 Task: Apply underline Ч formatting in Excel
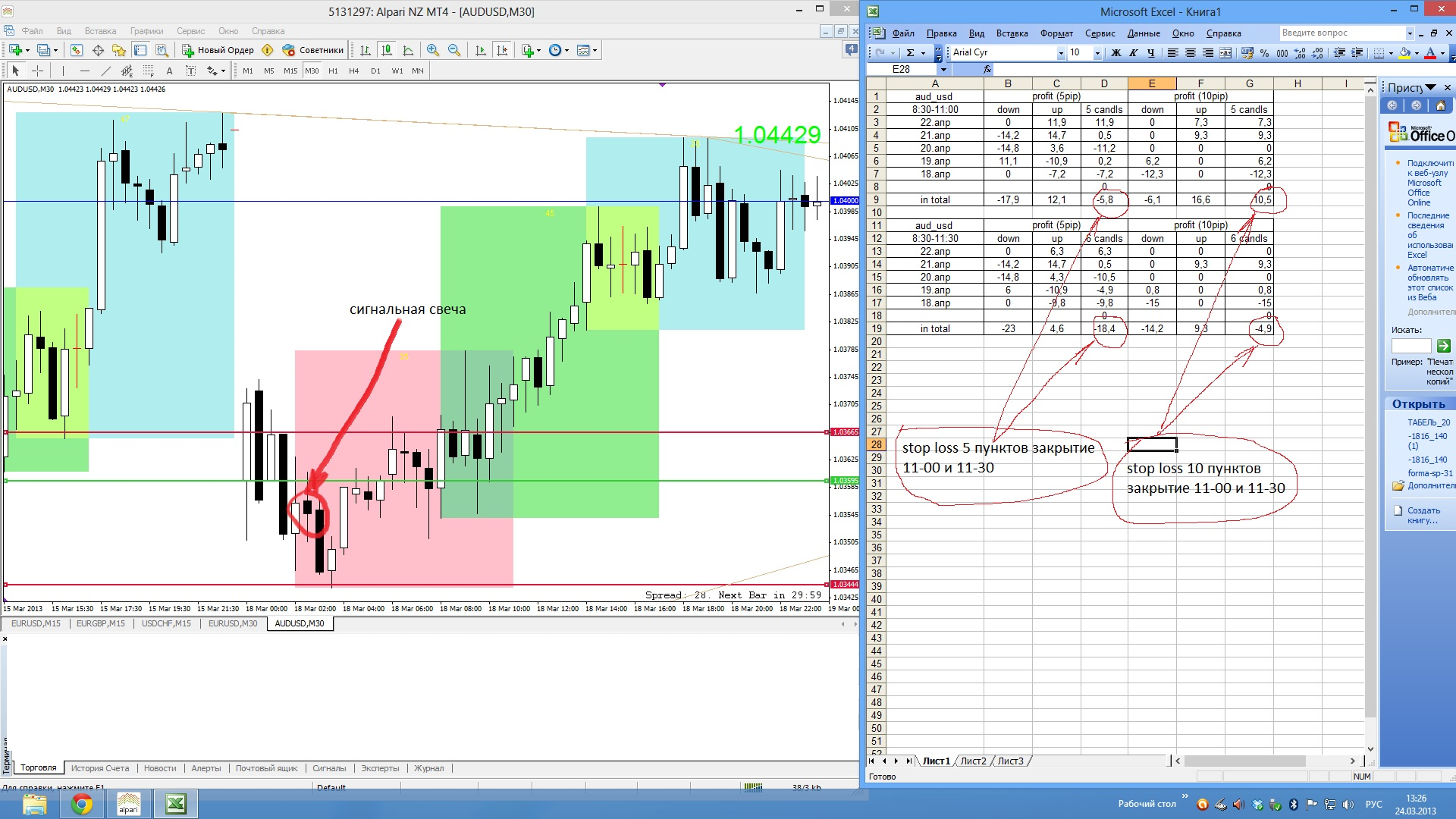coord(1150,53)
